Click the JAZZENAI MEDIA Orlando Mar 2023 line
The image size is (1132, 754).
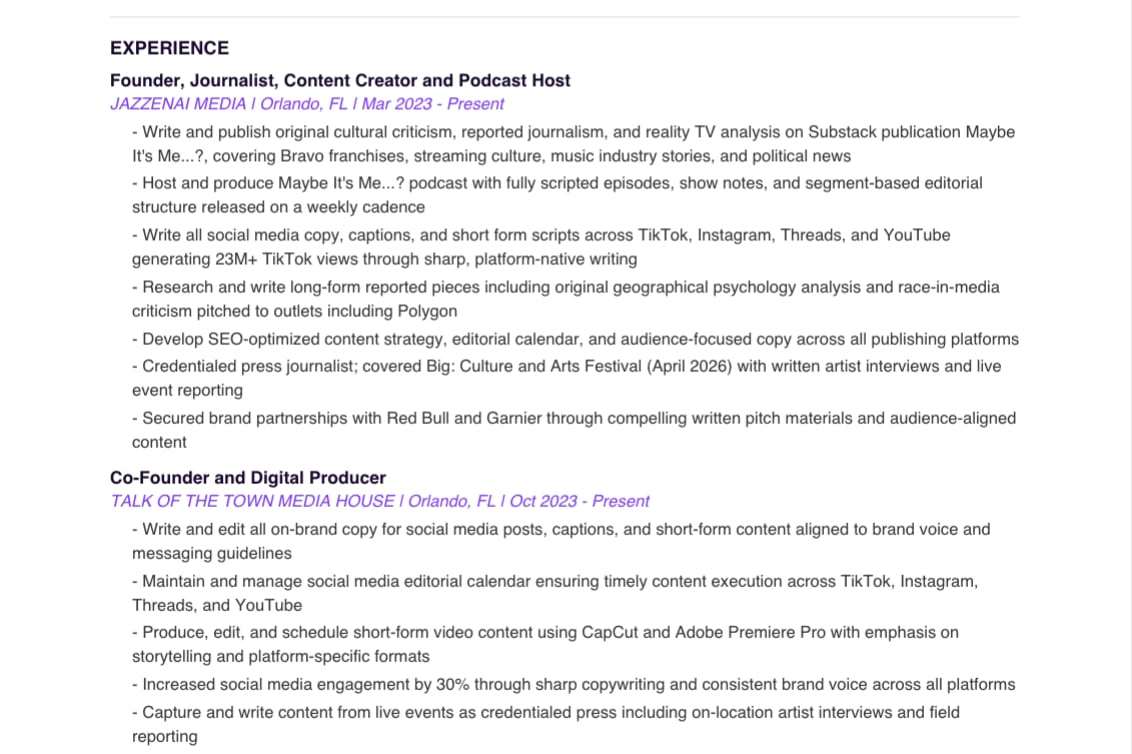point(307,104)
